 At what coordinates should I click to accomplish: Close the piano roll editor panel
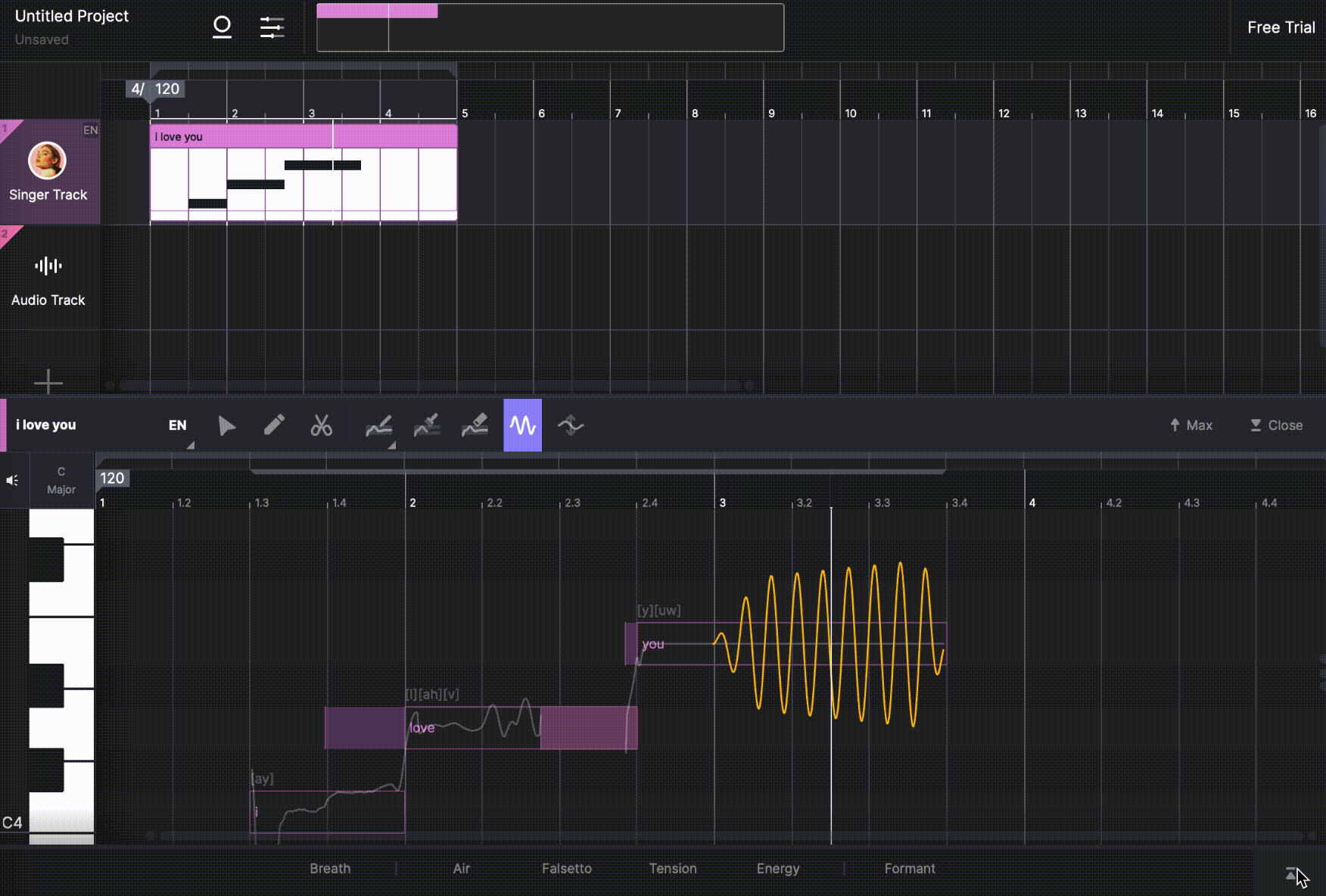click(1277, 425)
